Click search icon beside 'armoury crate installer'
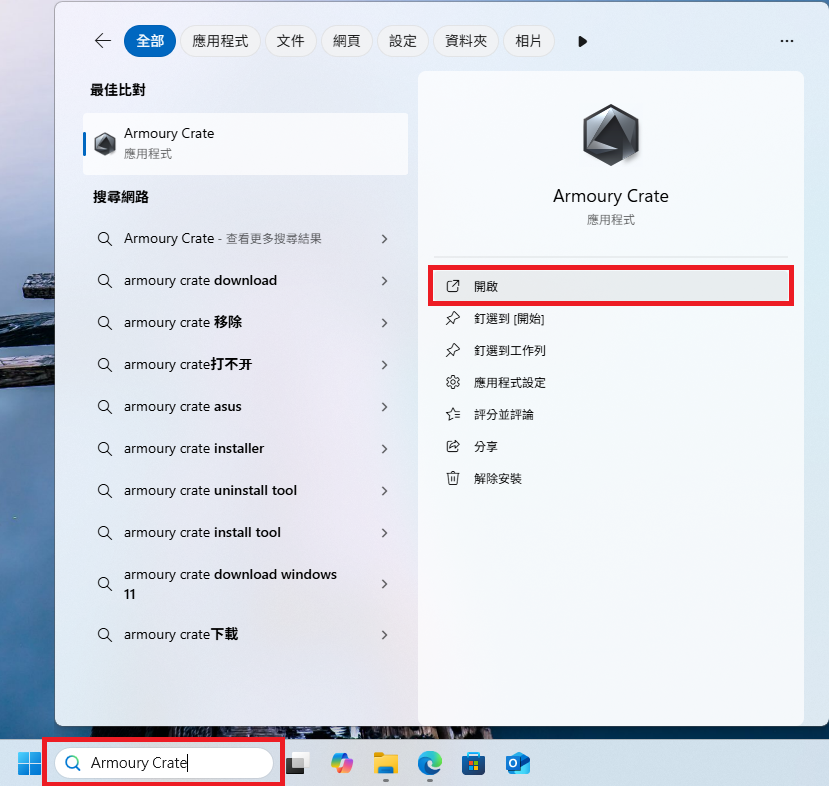The height and width of the screenshot is (786, 829). [105, 449]
